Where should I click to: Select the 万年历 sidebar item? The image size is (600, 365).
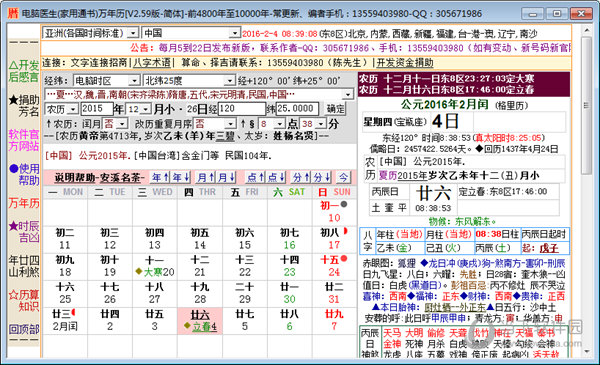point(24,203)
